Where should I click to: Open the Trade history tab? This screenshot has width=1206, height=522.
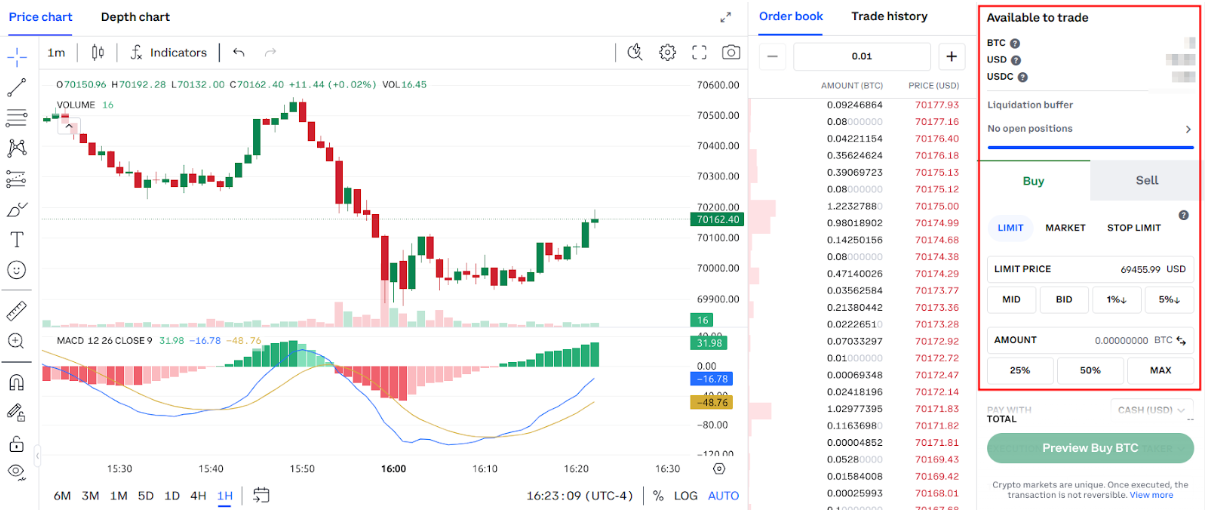pos(889,16)
